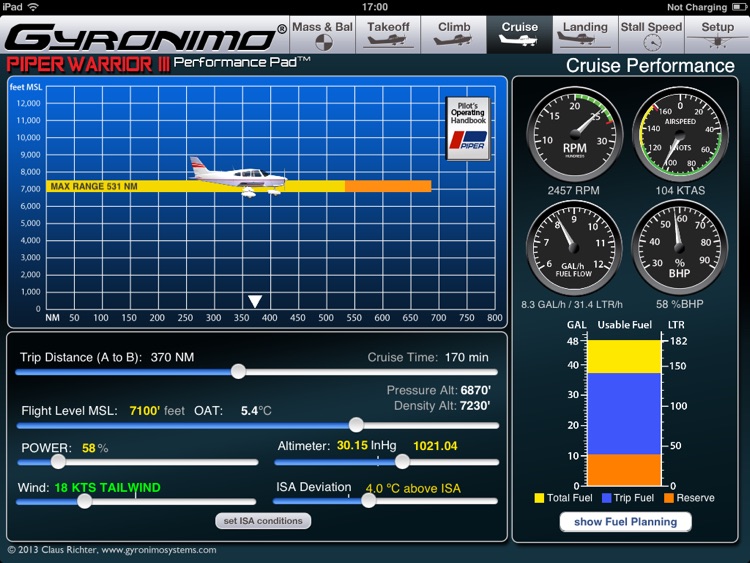Open the Setup tab
The width and height of the screenshot is (750, 563).
(717, 34)
